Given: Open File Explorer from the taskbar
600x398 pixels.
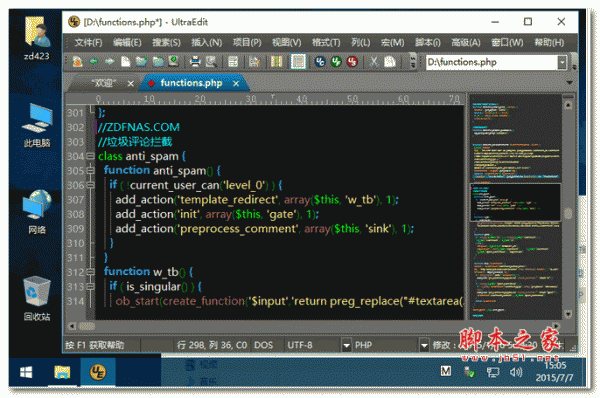Looking at the screenshot, I should tap(62, 372).
